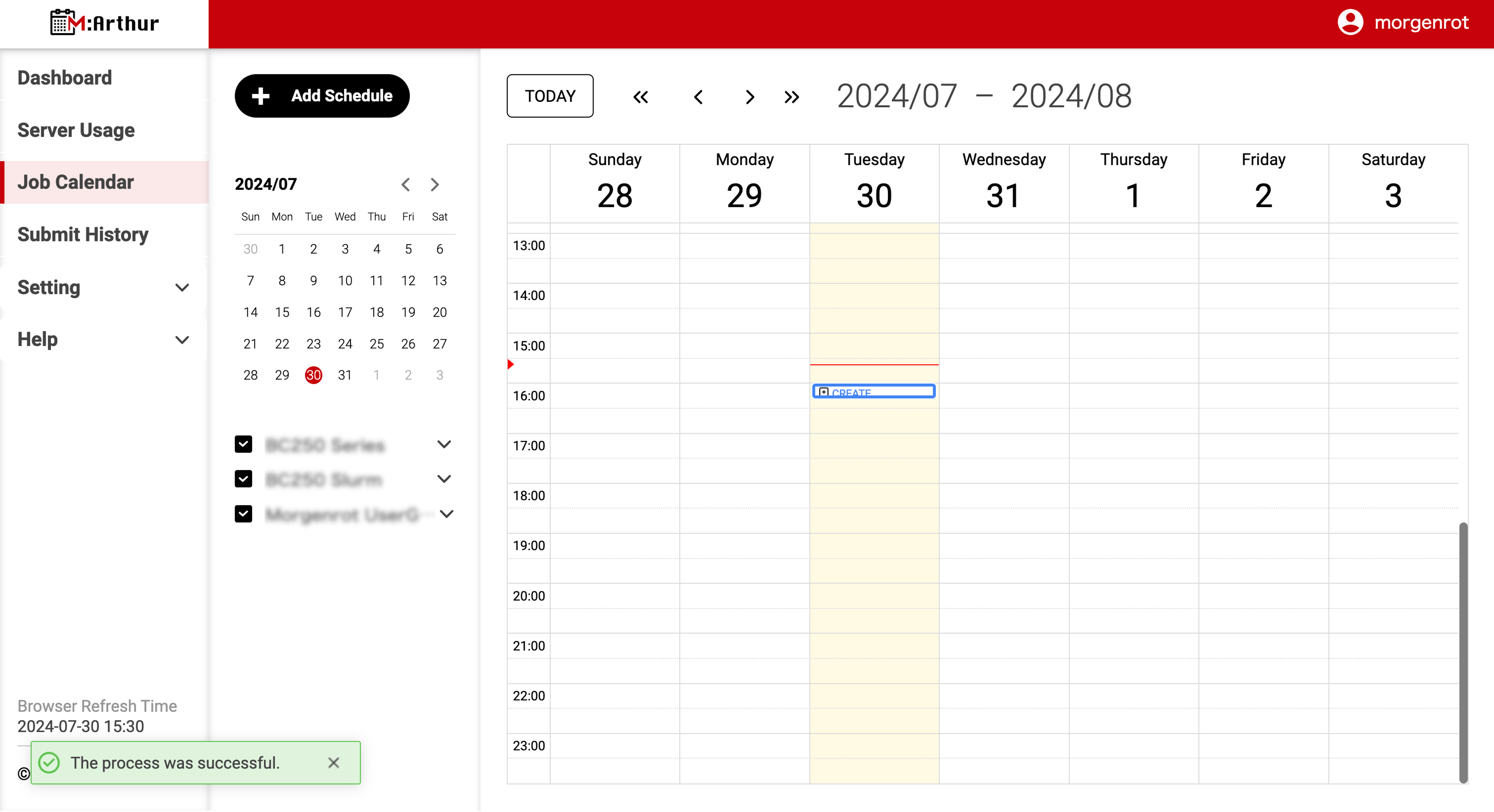Open Submit History in the sidebar
Viewport: 1494px width, 812px height.
point(83,234)
